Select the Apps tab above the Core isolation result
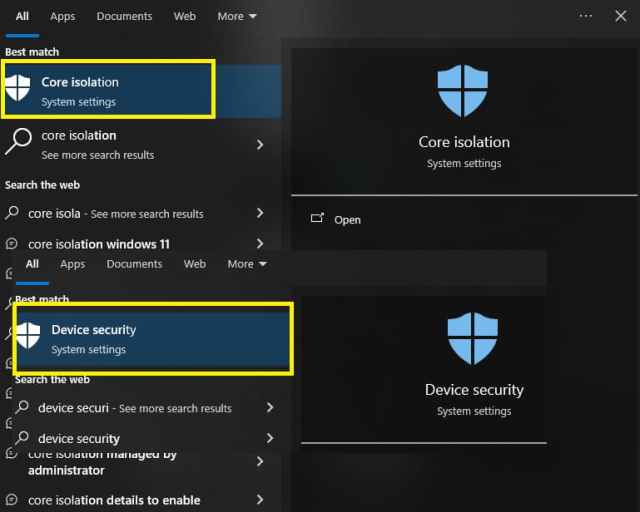 62,16
